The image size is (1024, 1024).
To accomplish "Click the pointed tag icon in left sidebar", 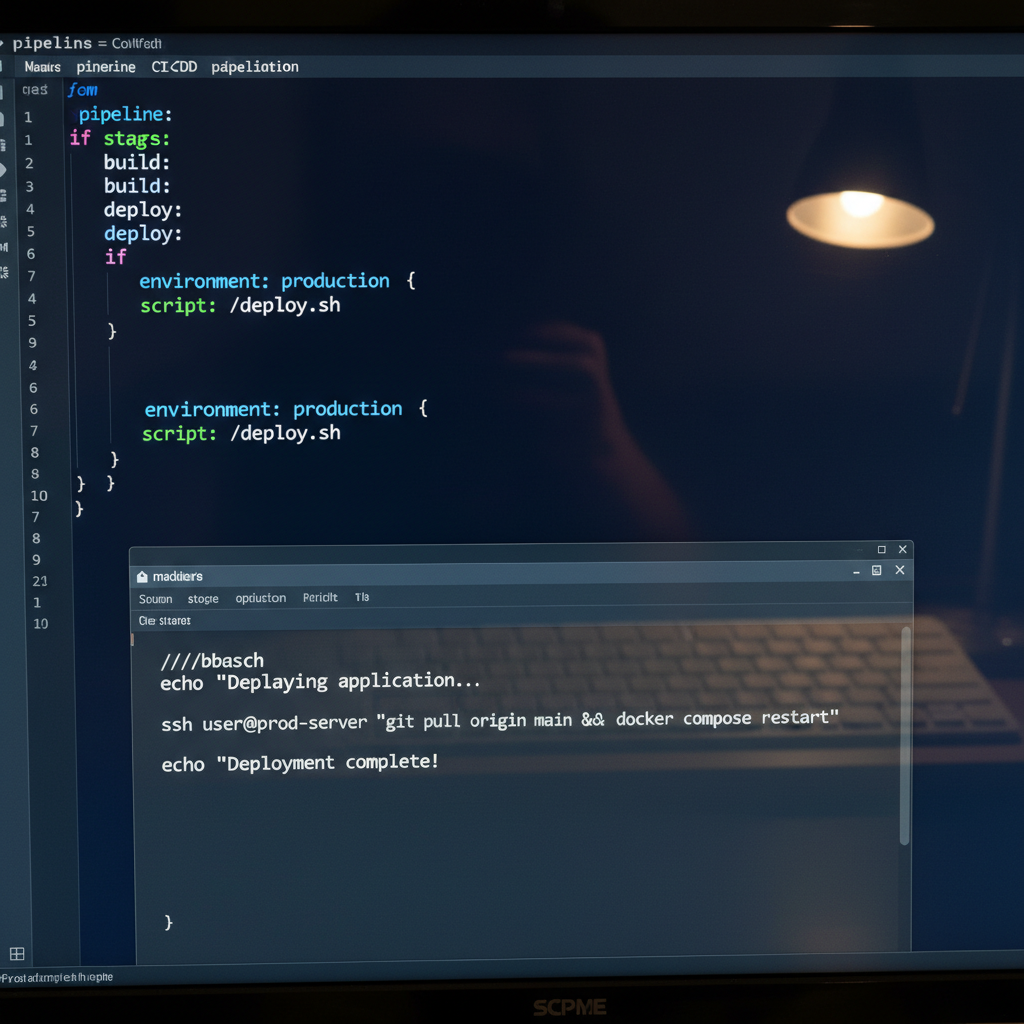I will tap(3, 170).
